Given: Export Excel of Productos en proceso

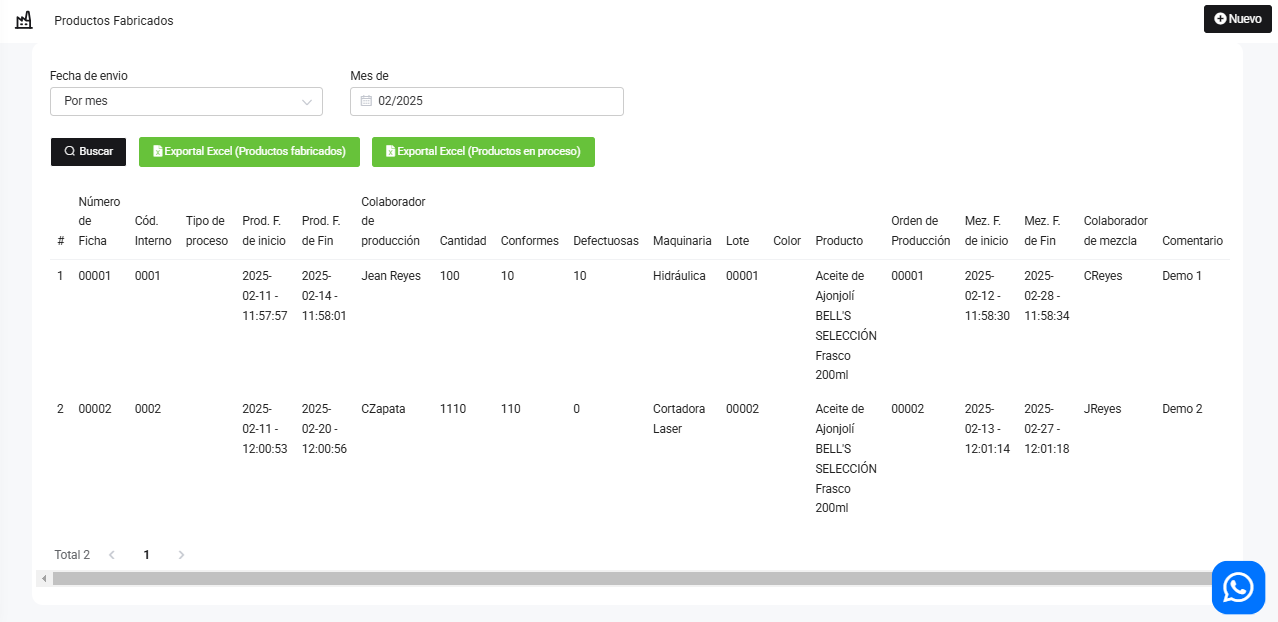Looking at the screenshot, I should click(483, 152).
